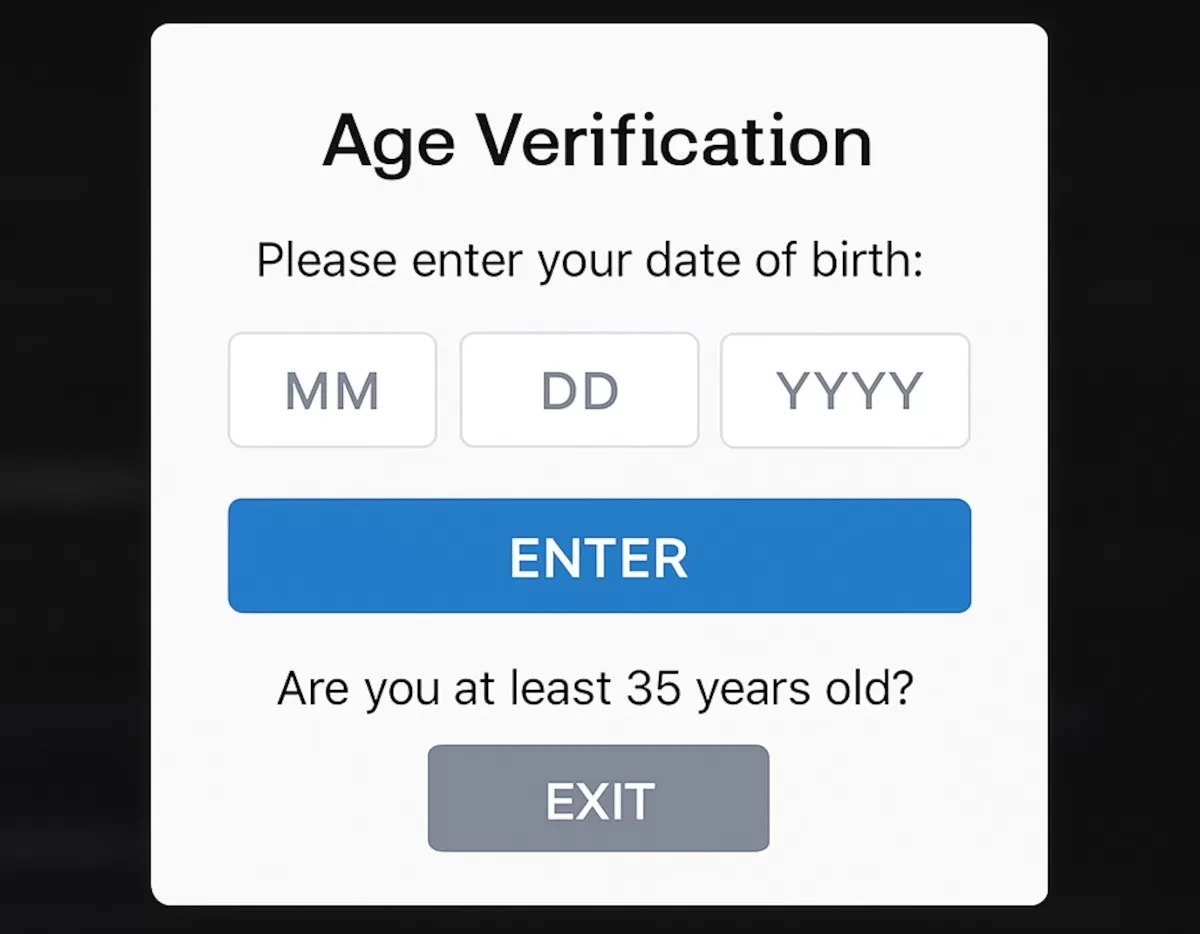Viewport: 1200px width, 934px height.
Task: Leave the age gate via EXIT
Action: click(x=598, y=798)
